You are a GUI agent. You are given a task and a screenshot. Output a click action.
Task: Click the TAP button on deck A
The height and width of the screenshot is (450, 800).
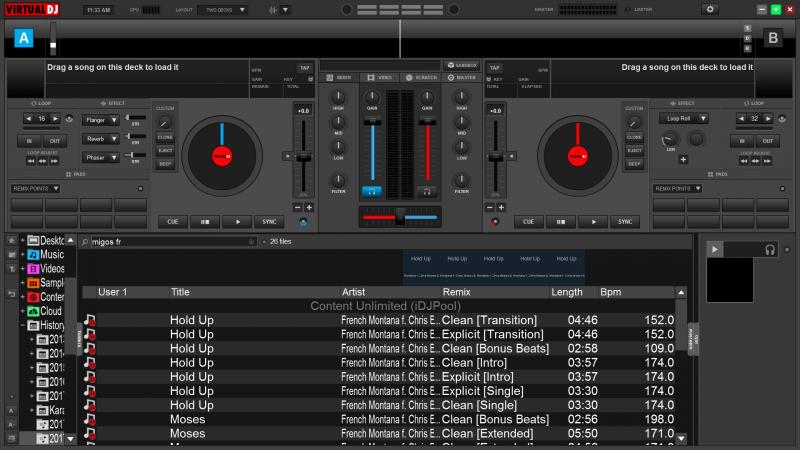coord(305,68)
